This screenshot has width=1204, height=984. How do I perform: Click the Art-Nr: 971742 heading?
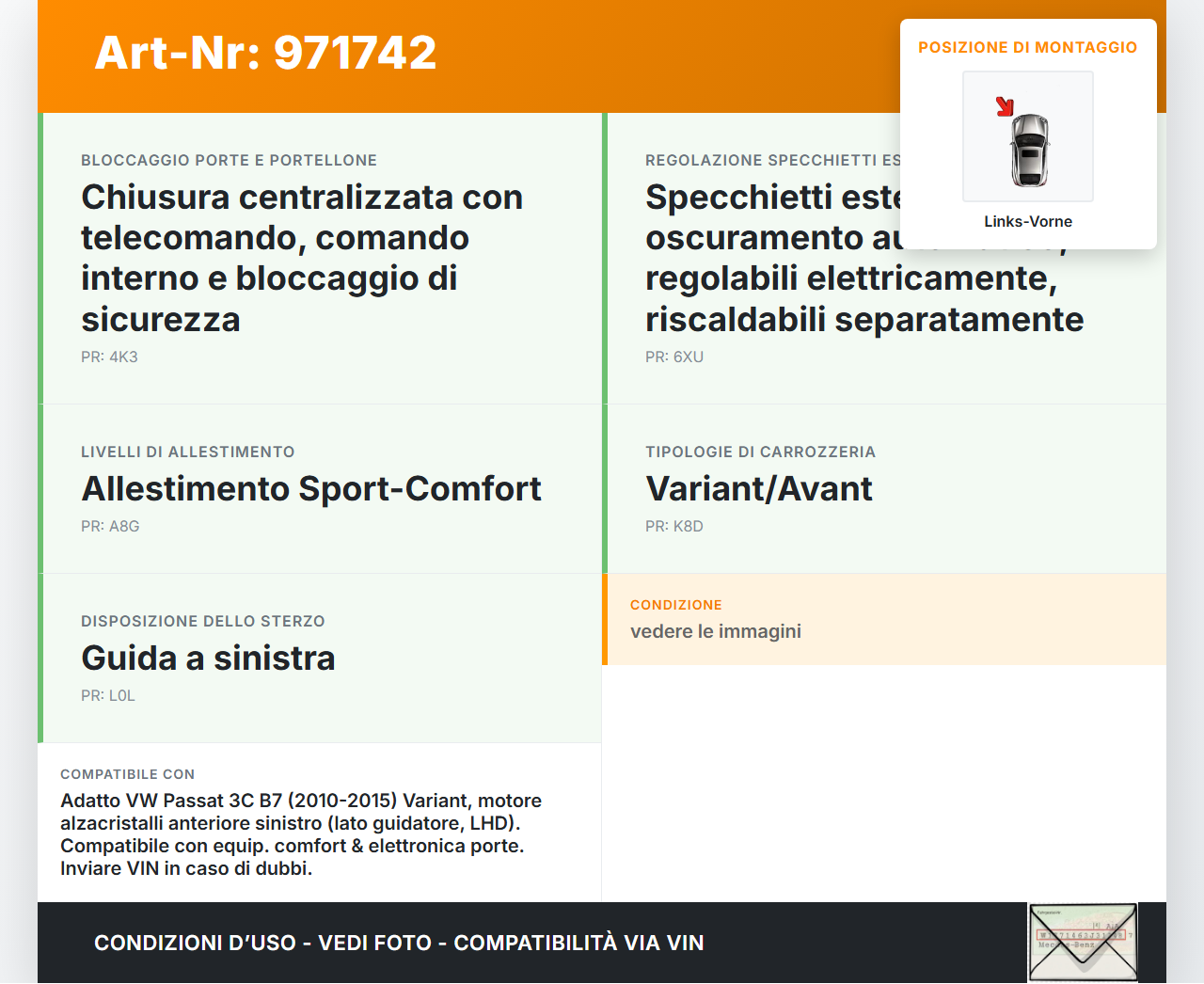[x=265, y=53]
